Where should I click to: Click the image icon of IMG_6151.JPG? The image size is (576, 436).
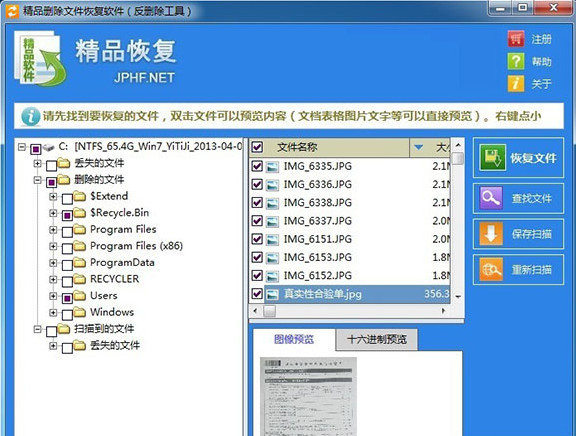272,239
